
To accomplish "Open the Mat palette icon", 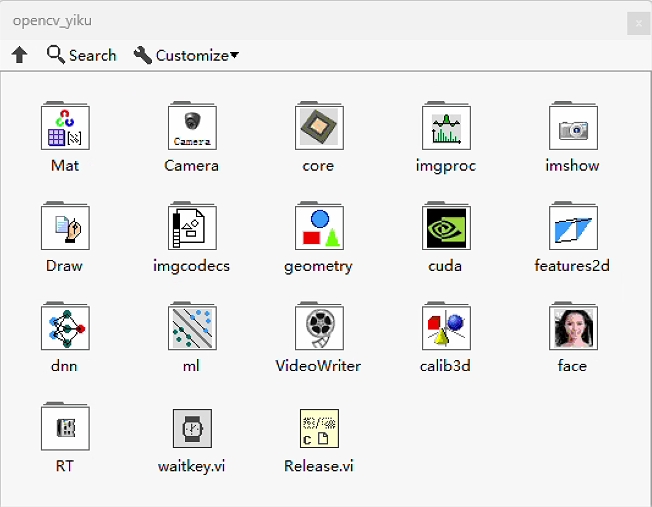I will tap(65, 127).
